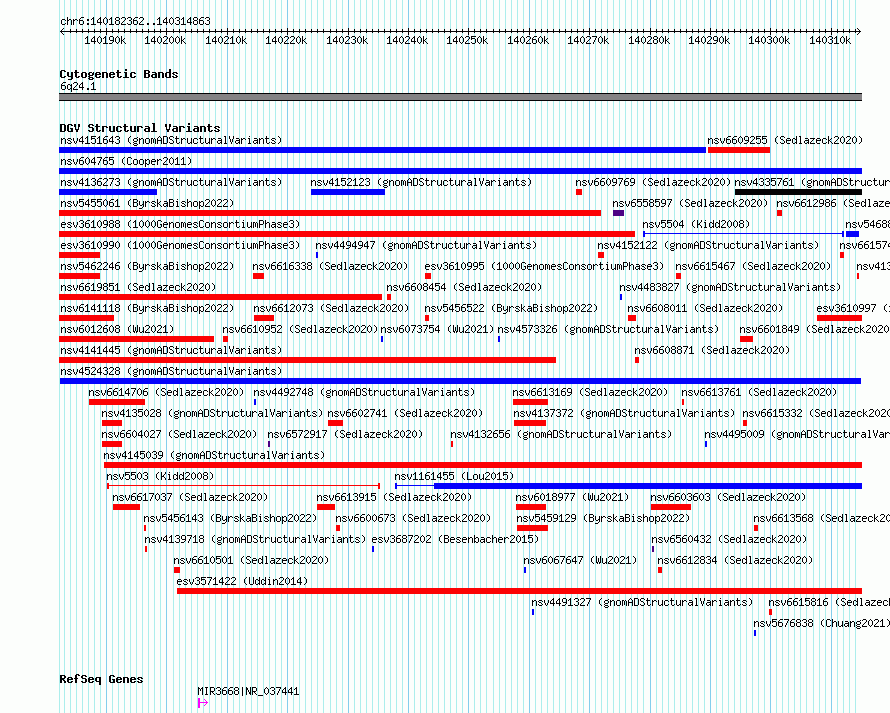Click the nsv4145039 gnomAD red bar
This screenshot has width=890, height=713.
[x=483, y=465]
